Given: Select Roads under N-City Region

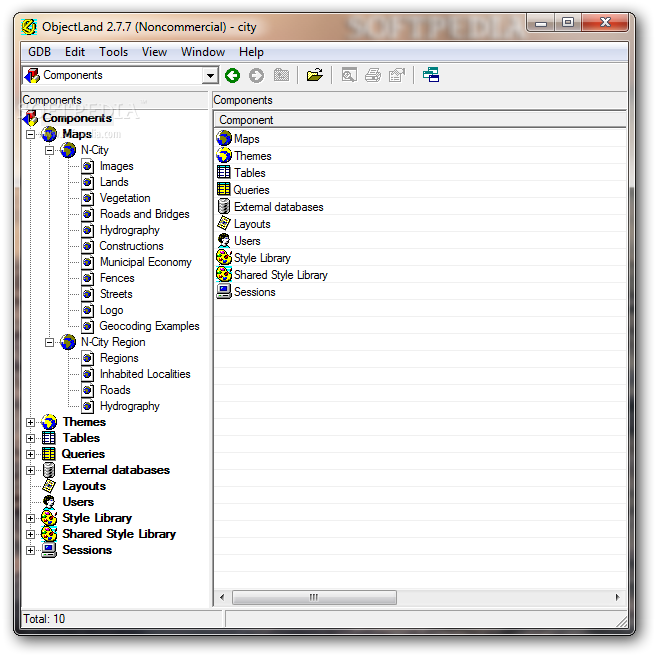Looking at the screenshot, I should click(115, 390).
